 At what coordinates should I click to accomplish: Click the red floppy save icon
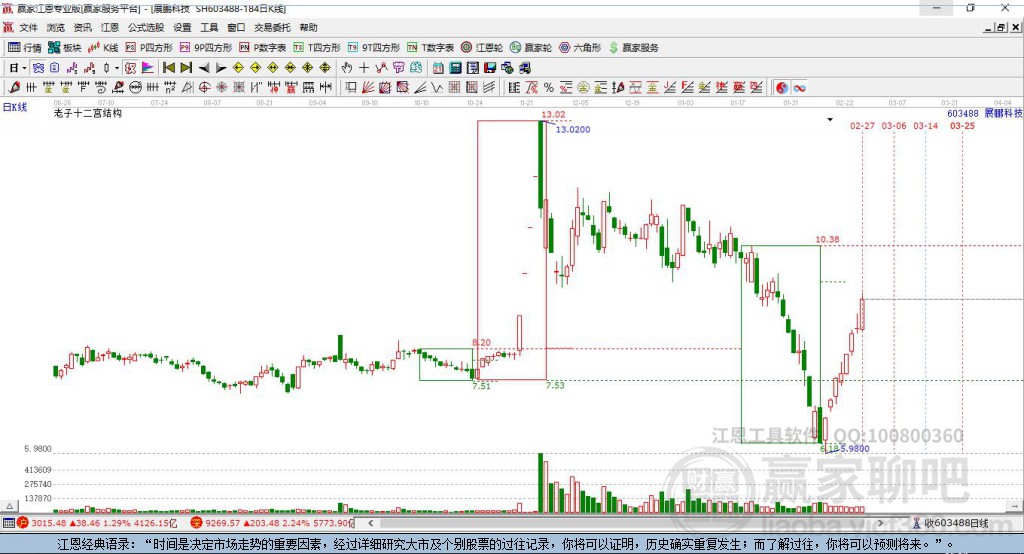(490, 68)
